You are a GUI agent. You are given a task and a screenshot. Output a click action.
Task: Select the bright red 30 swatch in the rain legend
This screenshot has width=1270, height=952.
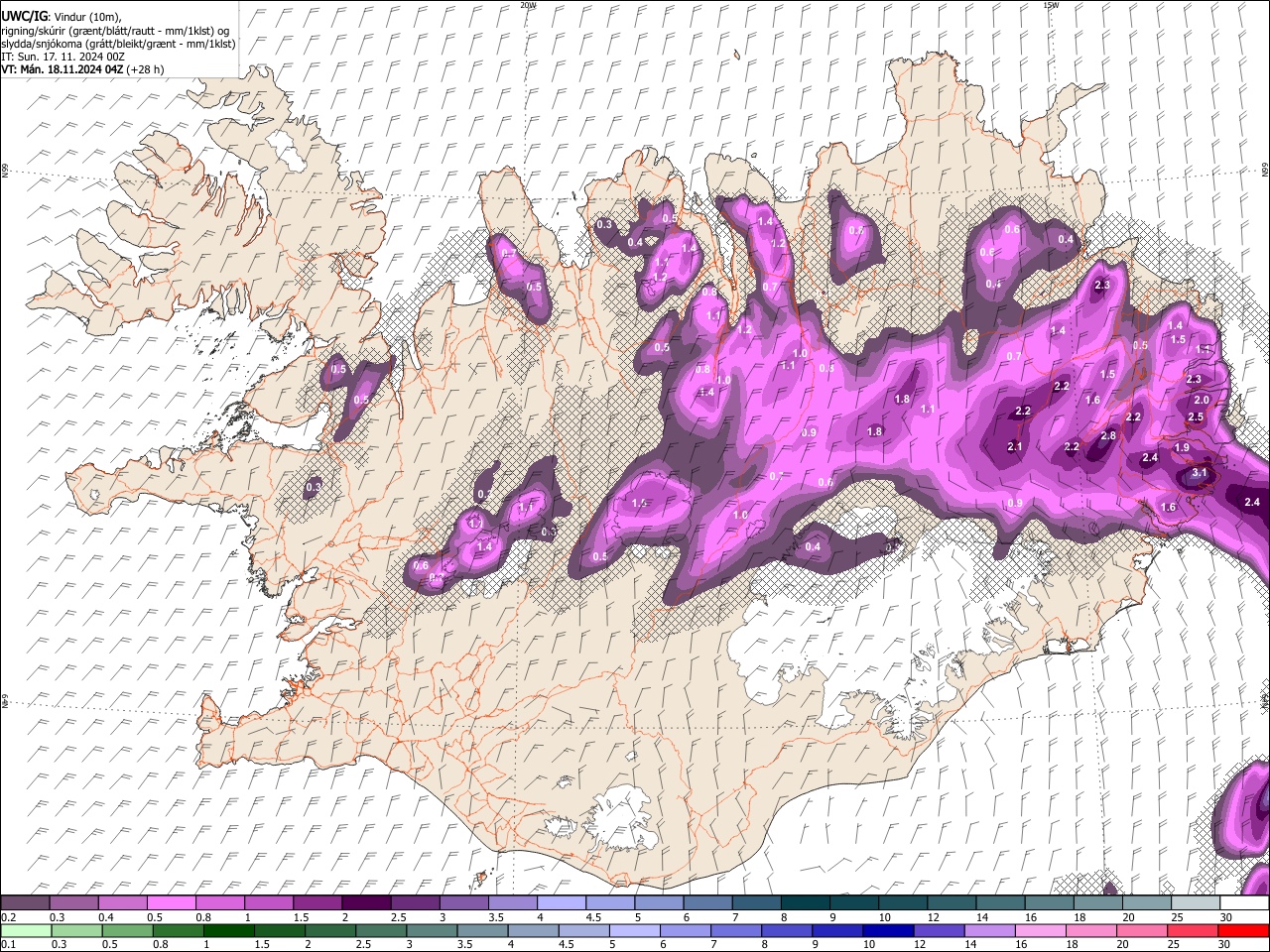pos(1244,930)
